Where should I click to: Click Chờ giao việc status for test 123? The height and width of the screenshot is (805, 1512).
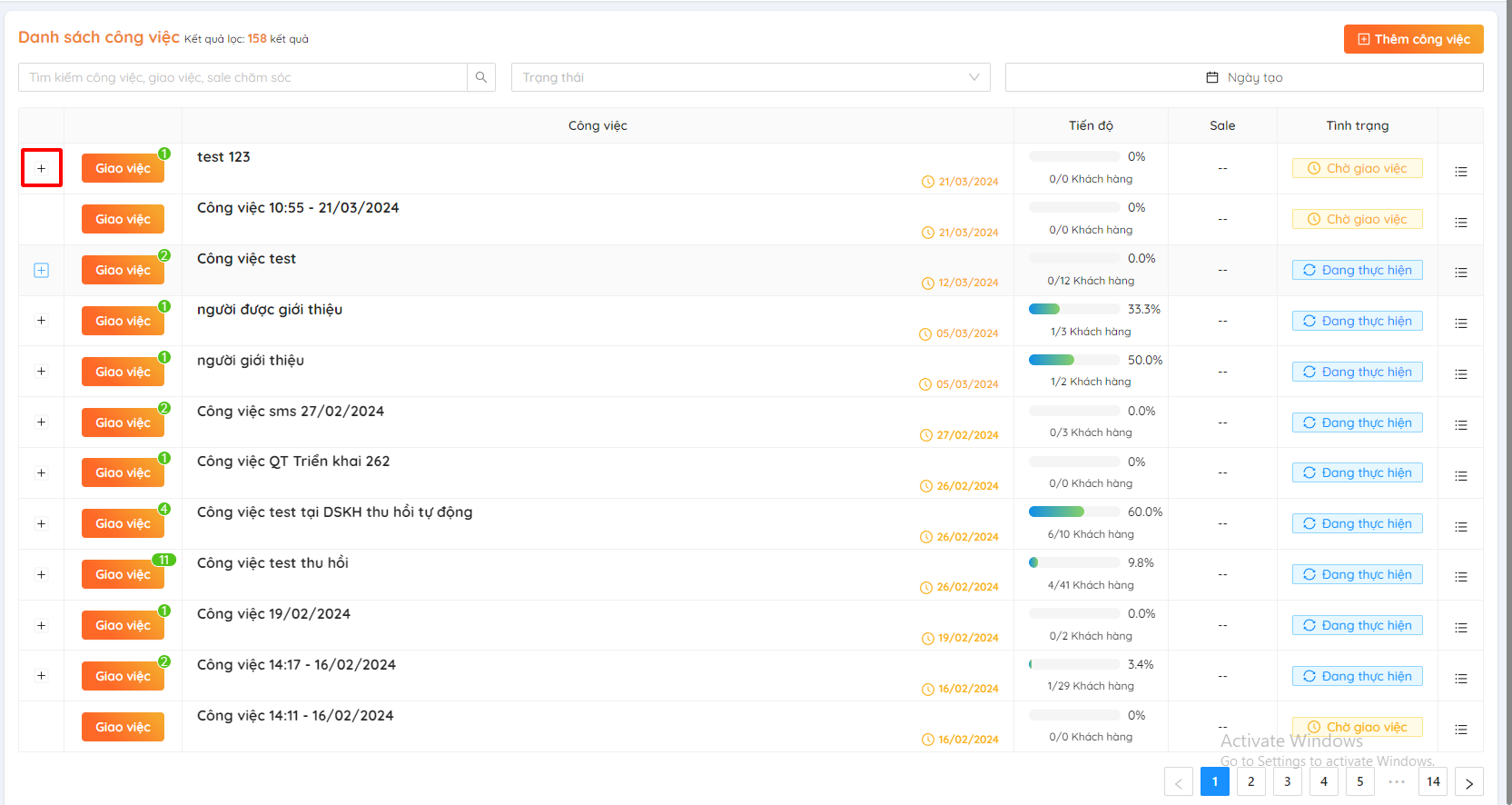click(1358, 168)
